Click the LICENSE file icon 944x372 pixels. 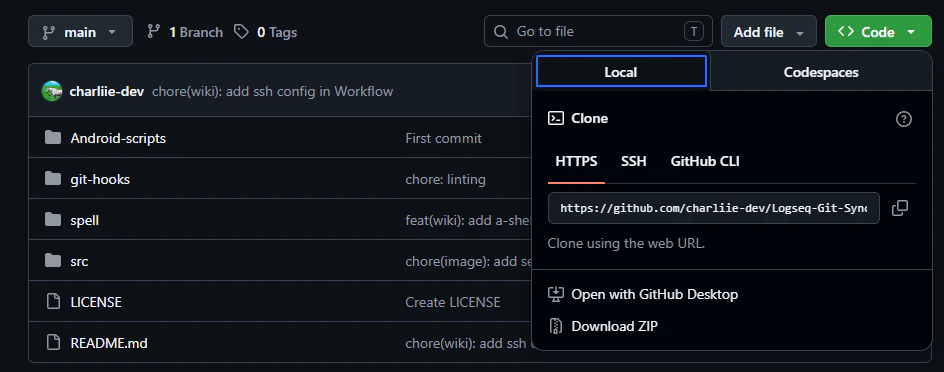(x=54, y=302)
